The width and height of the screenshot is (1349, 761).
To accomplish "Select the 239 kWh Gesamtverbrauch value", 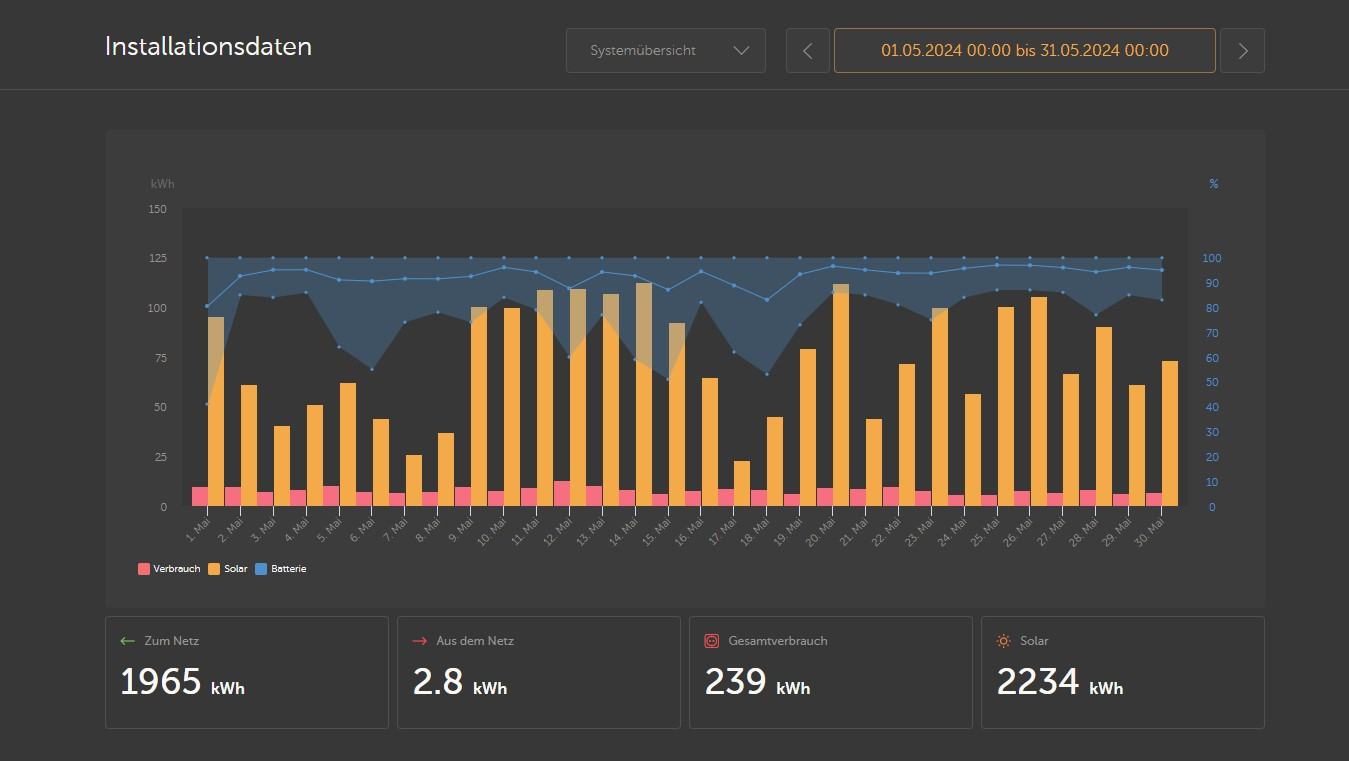I will 758,682.
